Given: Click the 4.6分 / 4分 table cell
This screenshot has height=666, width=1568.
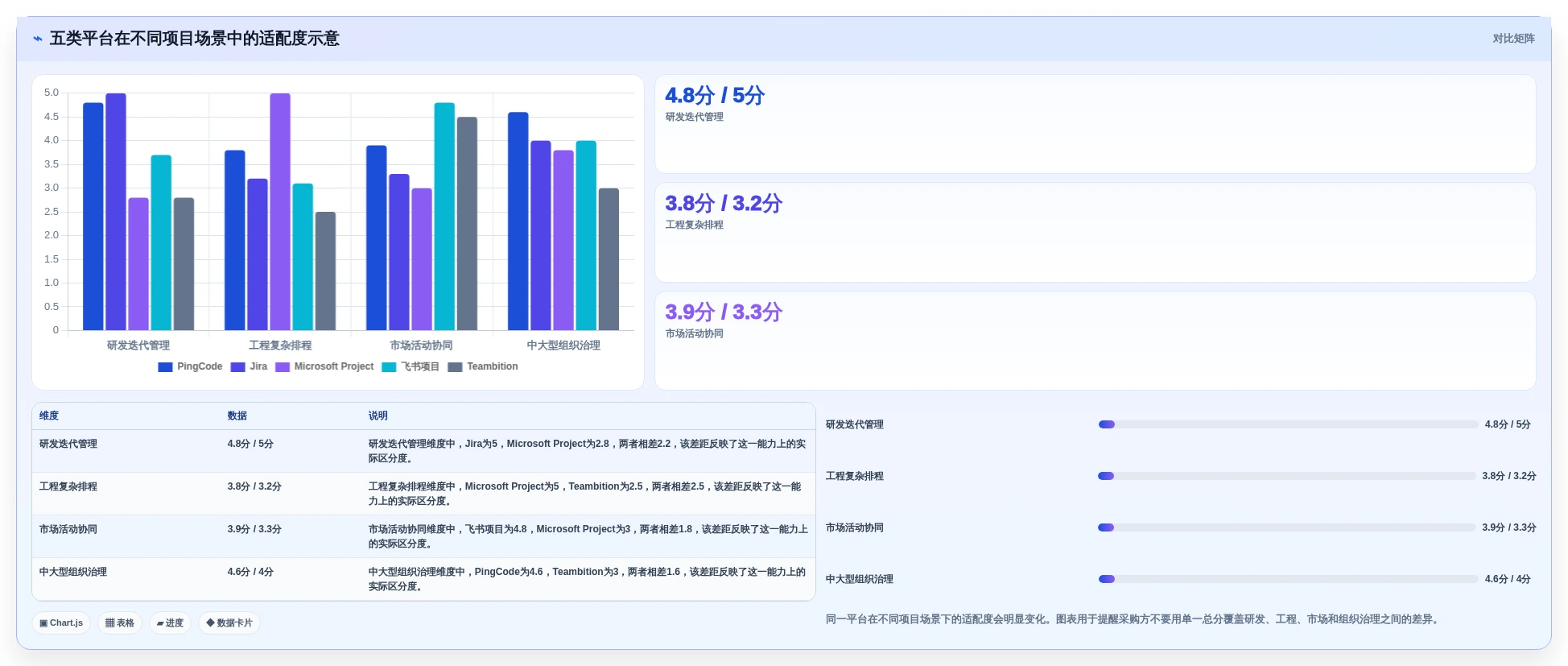Looking at the screenshot, I should pyautogui.click(x=250, y=572).
